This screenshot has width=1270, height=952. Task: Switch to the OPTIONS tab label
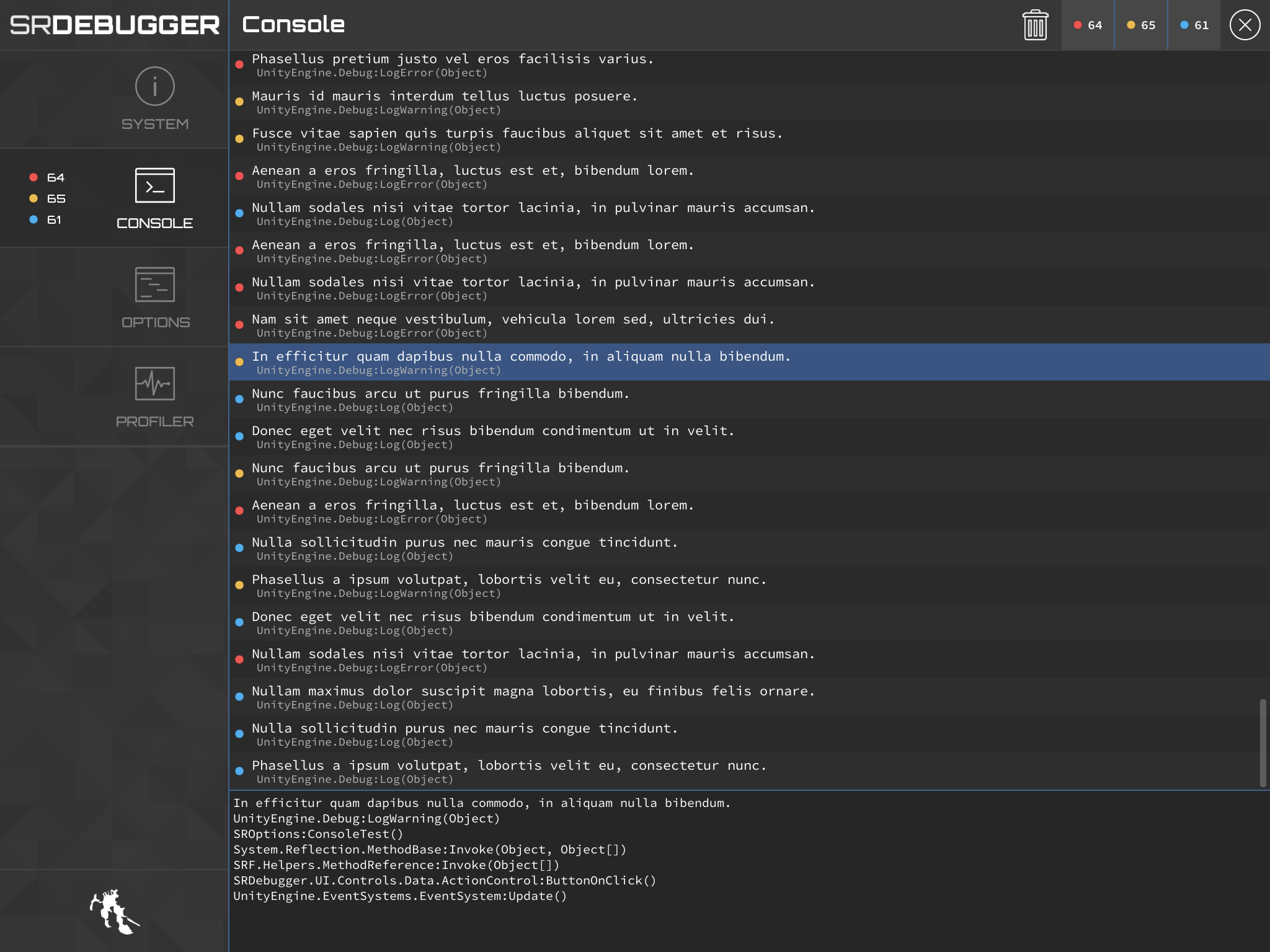(x=156, y=322)
